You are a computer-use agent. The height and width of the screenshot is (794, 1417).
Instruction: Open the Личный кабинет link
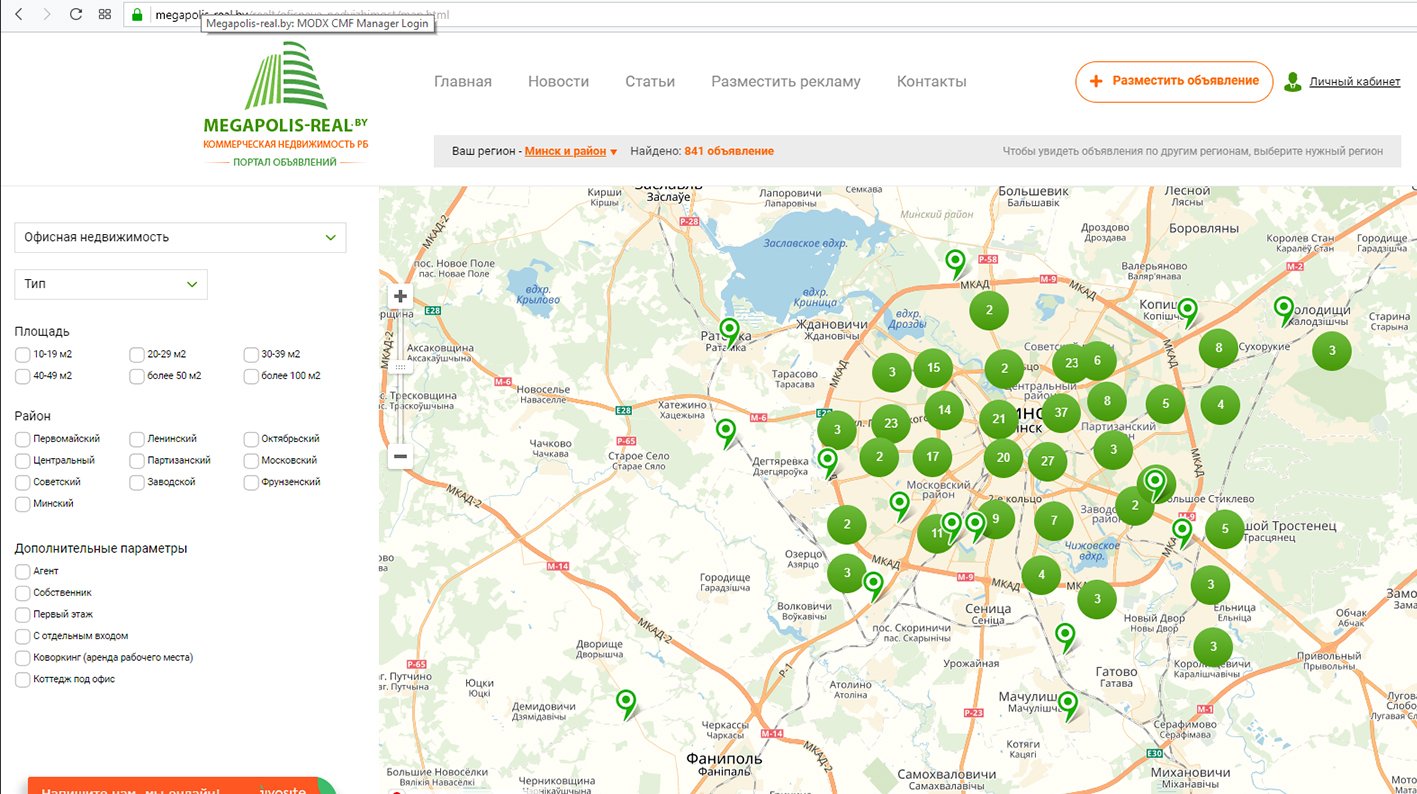(1354, 82)
